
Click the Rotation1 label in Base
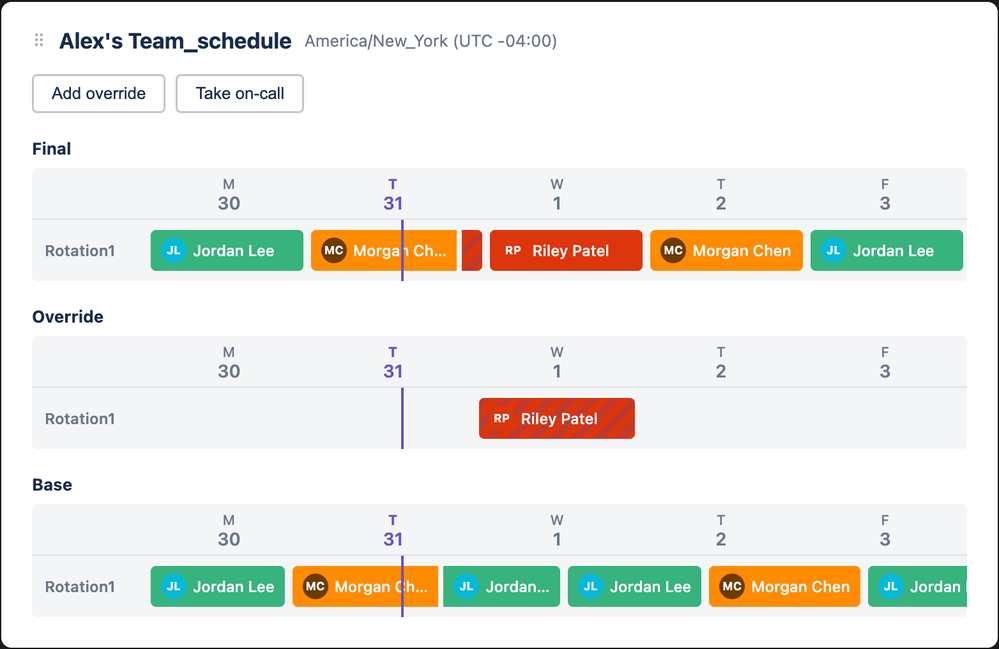[x=80, y=587]
